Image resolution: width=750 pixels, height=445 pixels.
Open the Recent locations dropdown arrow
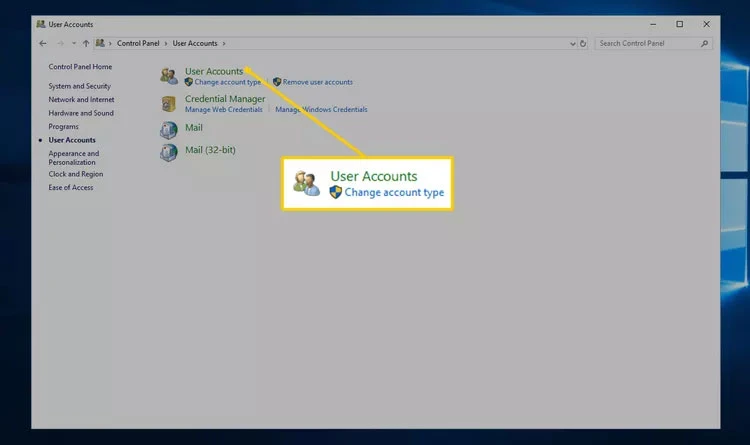pos(73,44)
